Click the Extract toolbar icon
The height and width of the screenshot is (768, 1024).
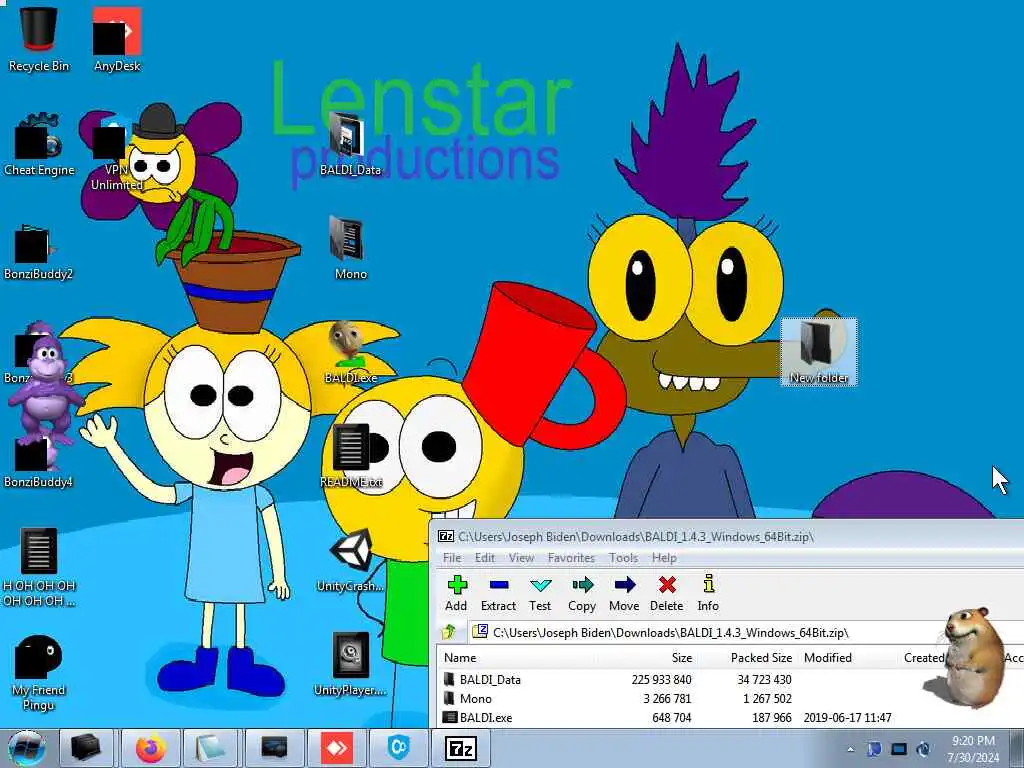tap(498, 593)
